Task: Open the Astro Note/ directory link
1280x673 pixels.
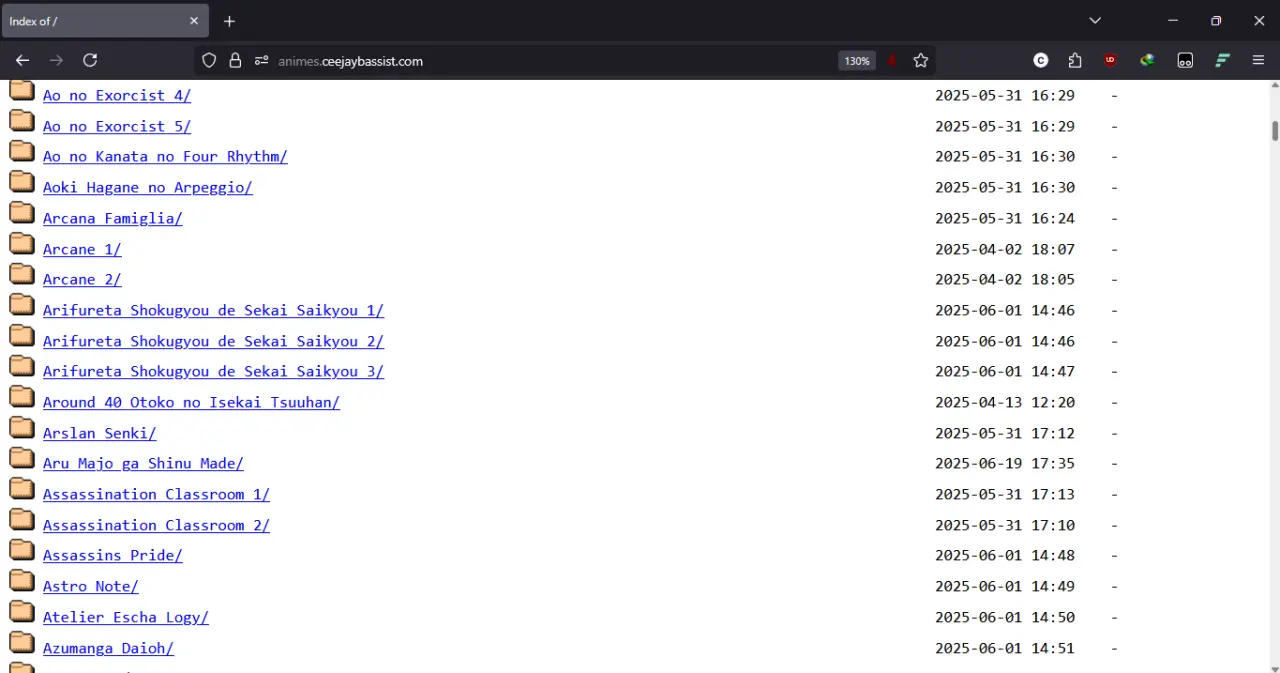Action: tap(91, 587)
